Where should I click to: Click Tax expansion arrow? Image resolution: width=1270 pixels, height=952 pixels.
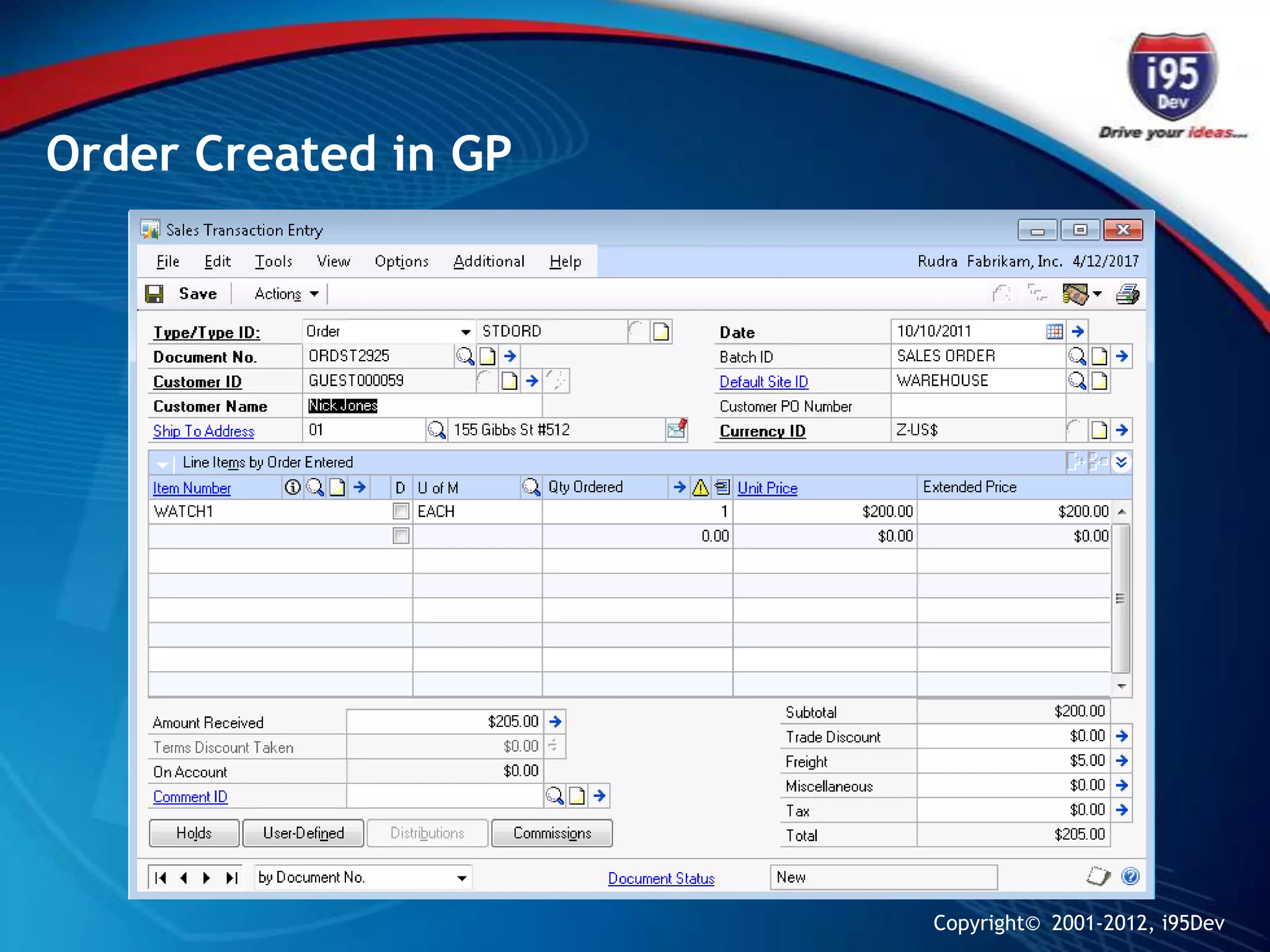point(1122,810)
